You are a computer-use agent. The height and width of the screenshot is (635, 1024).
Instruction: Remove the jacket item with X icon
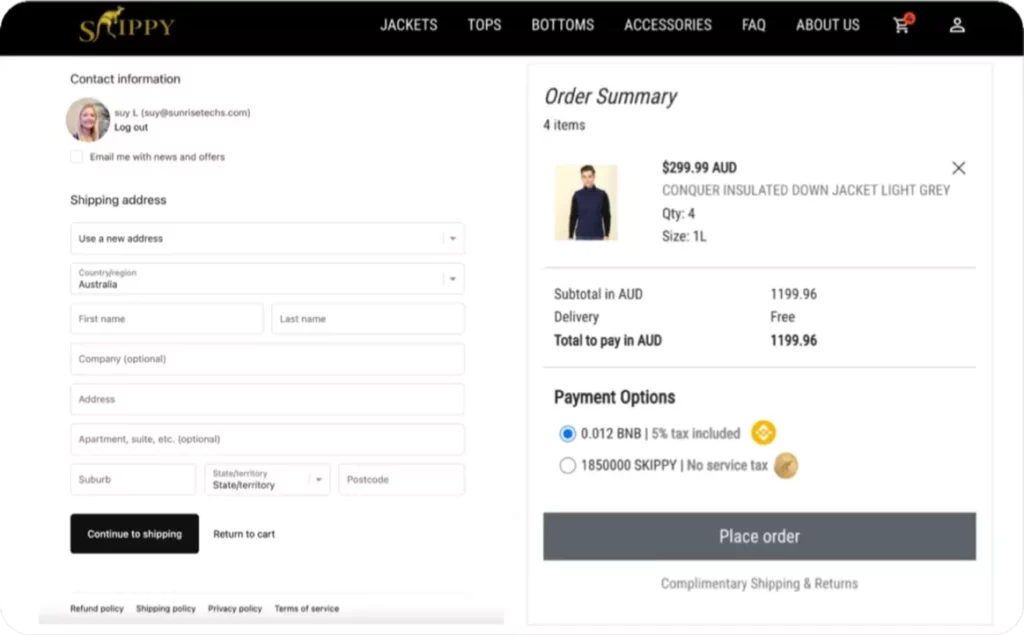coord(958,168)
